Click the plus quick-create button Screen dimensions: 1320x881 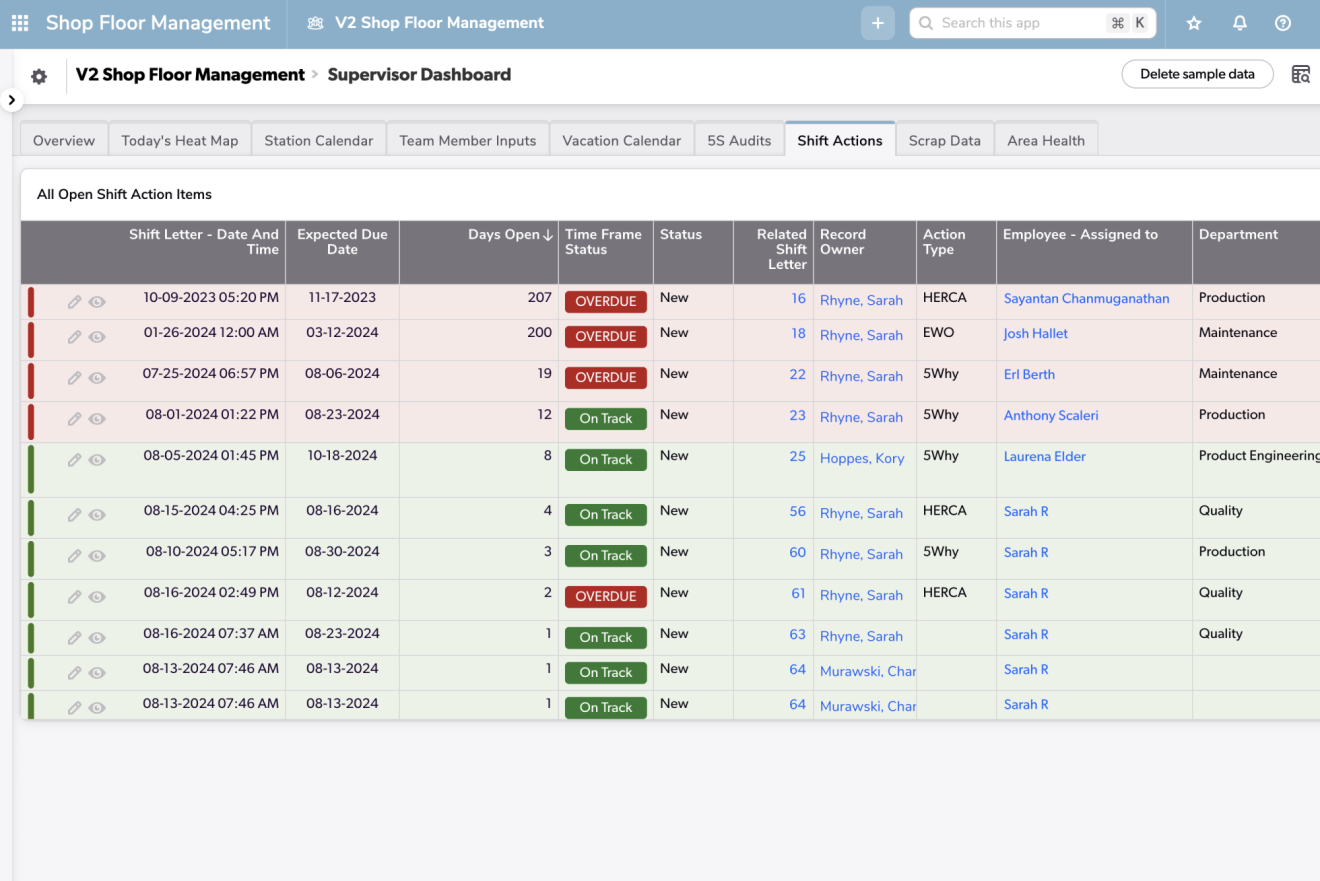pos(877,23)
